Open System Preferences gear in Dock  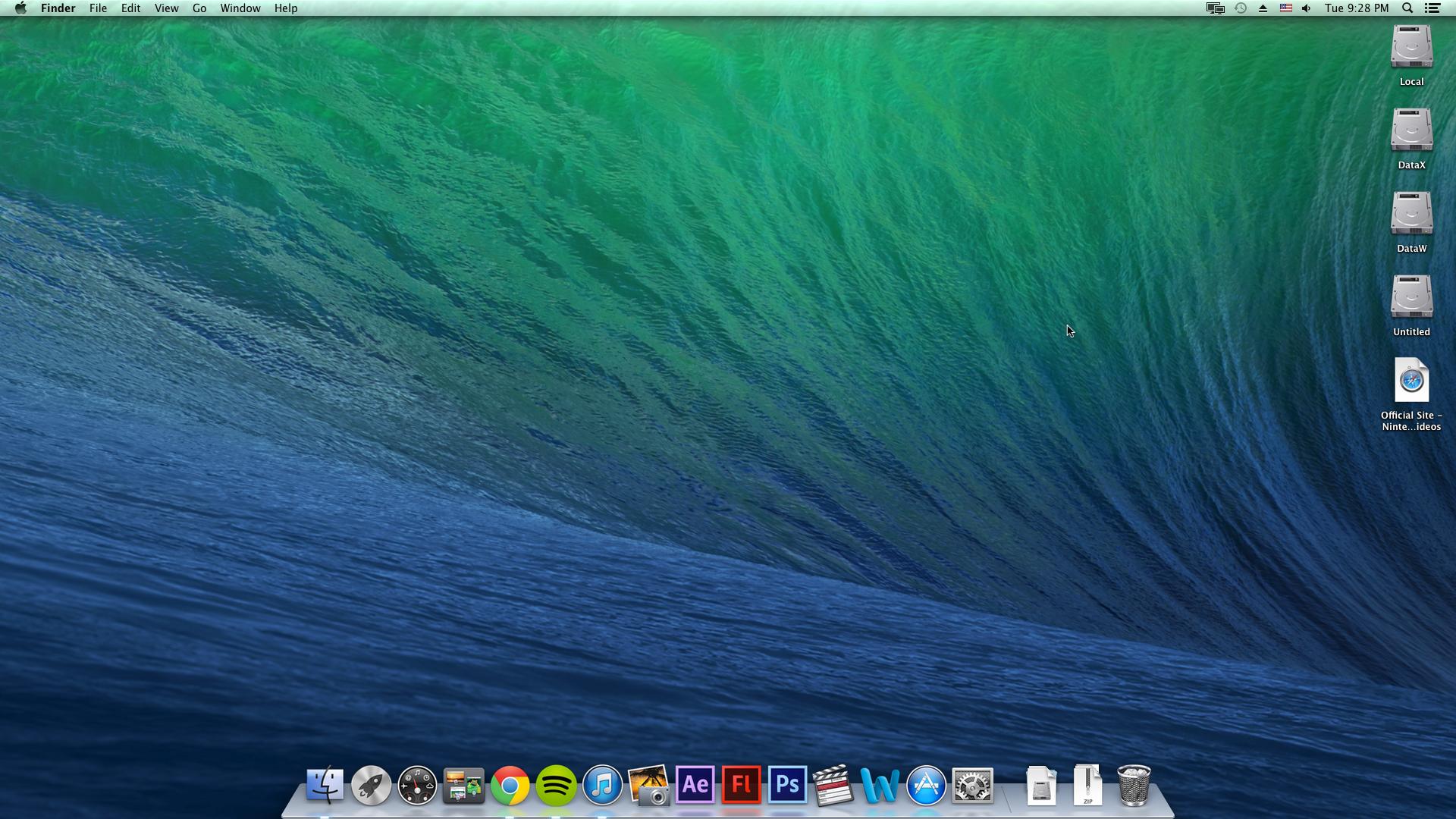click(972, 785)
